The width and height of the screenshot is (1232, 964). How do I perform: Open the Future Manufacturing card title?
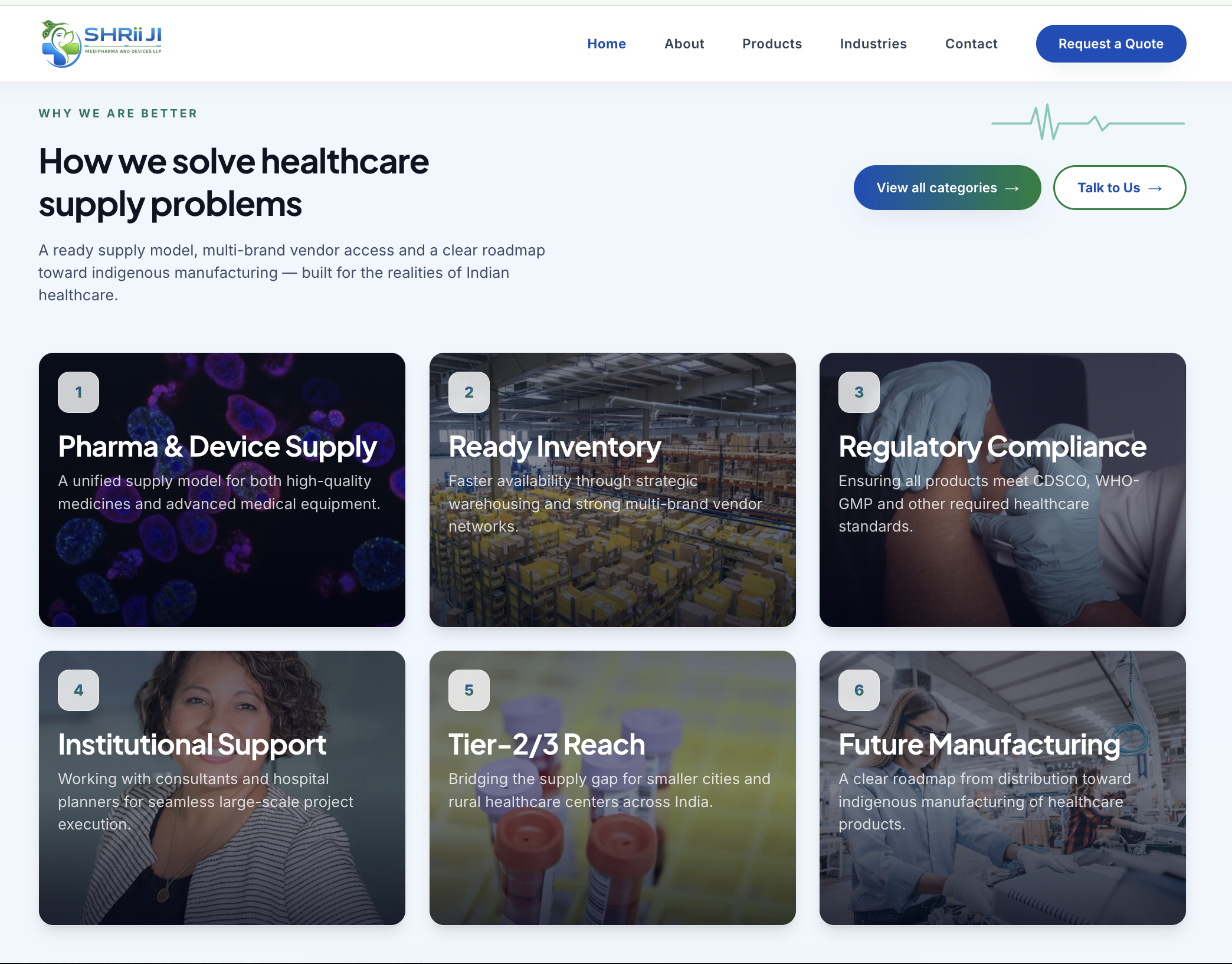[x=979, y=745]
